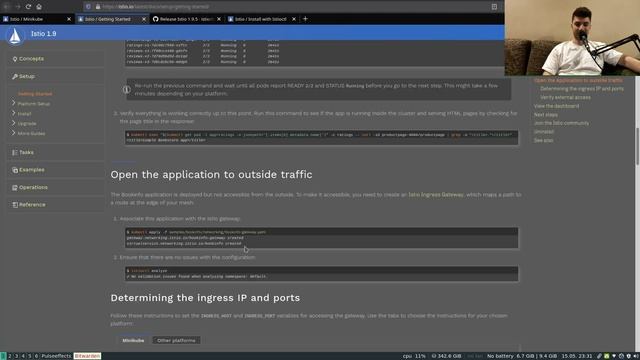Open the Istio Ingress Gateway link
Viewport: 640px width, 360px height.
click(436, 195)
